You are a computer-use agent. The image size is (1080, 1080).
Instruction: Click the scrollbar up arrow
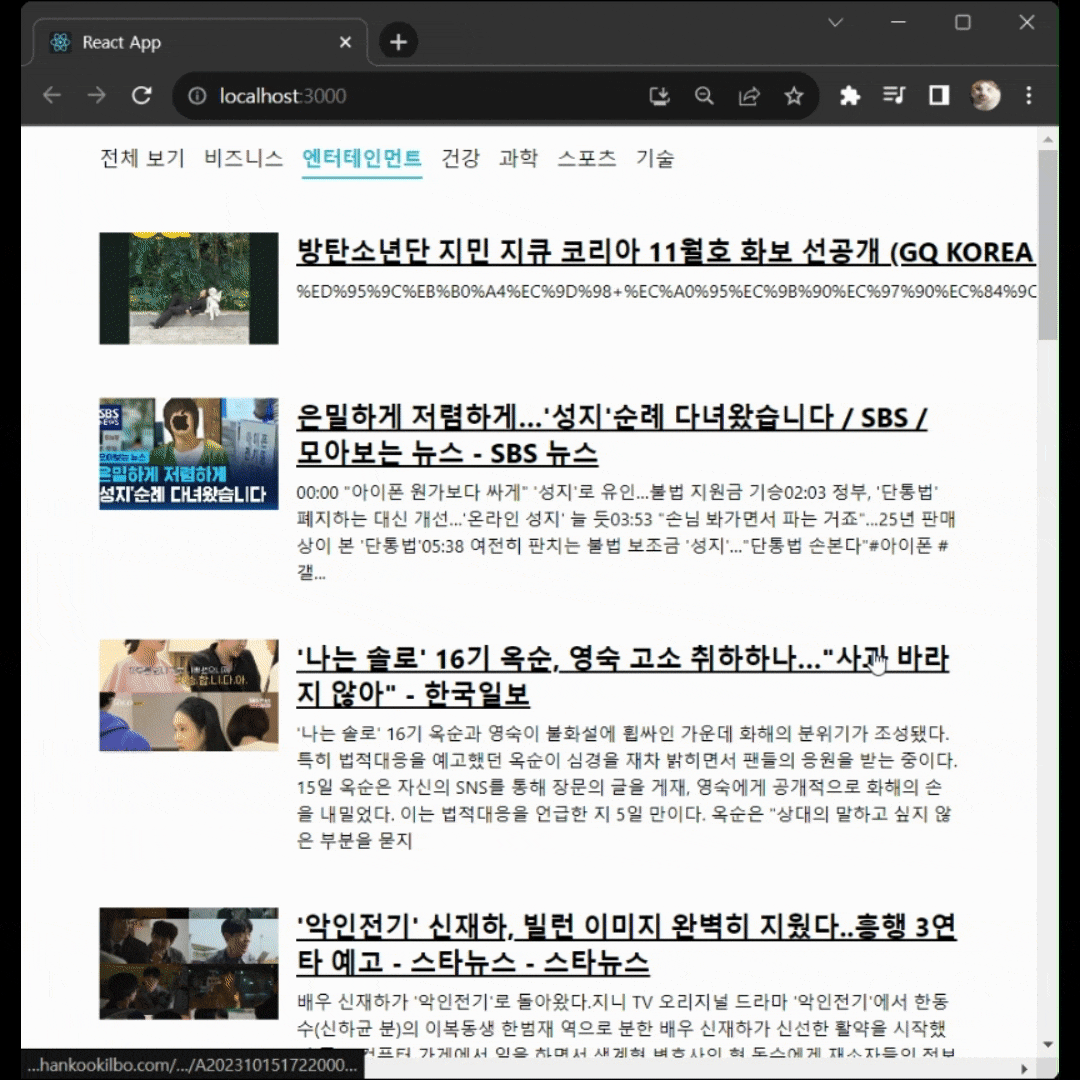(1048, 139)
